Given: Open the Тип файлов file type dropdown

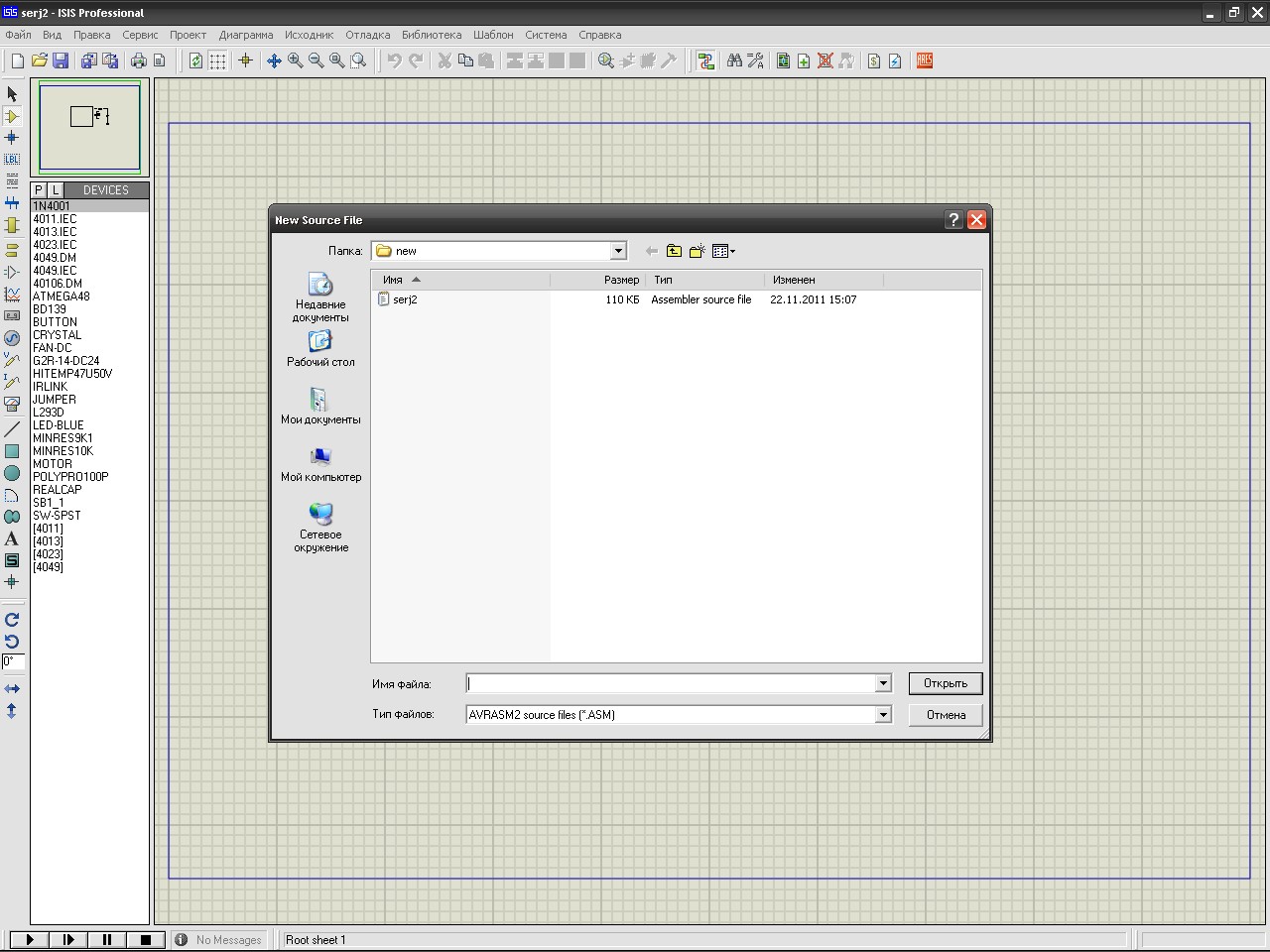Looking at the screenshot, I should pos(882,715).
